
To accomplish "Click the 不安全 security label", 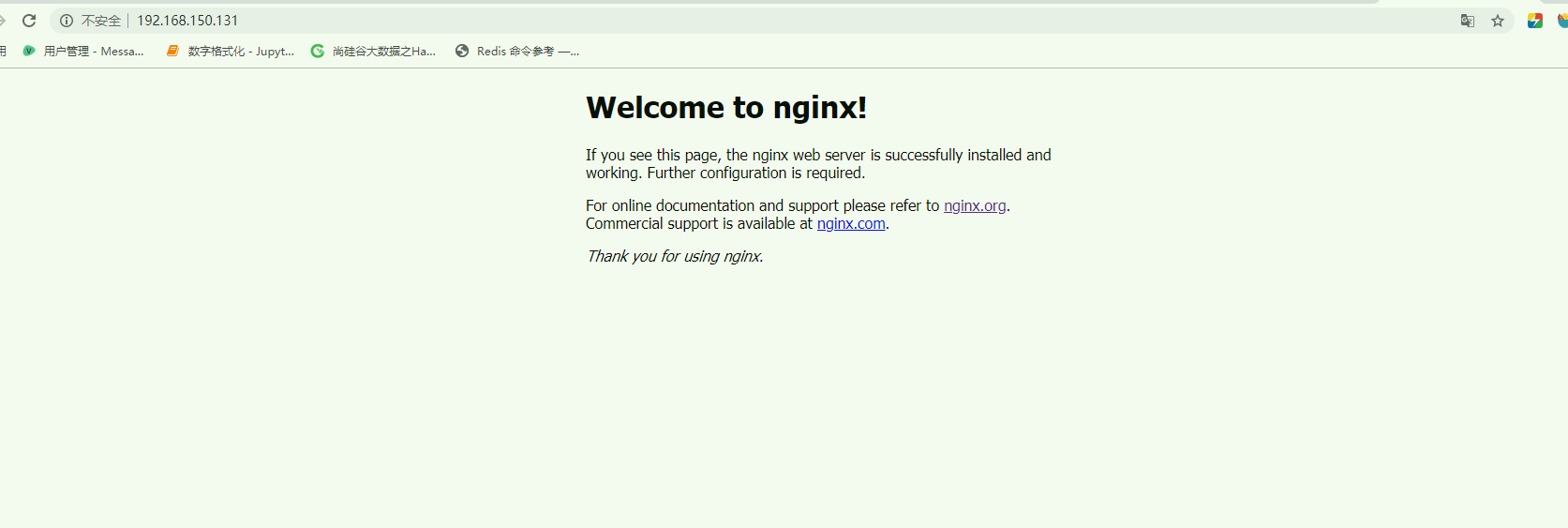I will coord(101,21).
